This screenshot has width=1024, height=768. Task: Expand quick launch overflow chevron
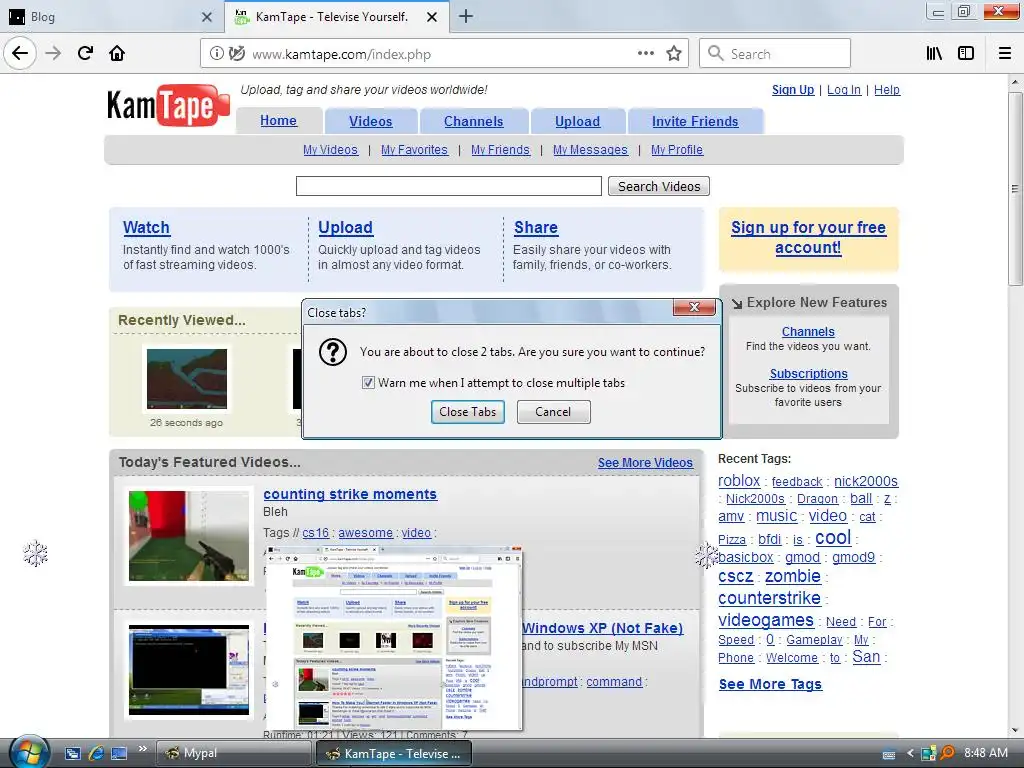tap(142, 749)
